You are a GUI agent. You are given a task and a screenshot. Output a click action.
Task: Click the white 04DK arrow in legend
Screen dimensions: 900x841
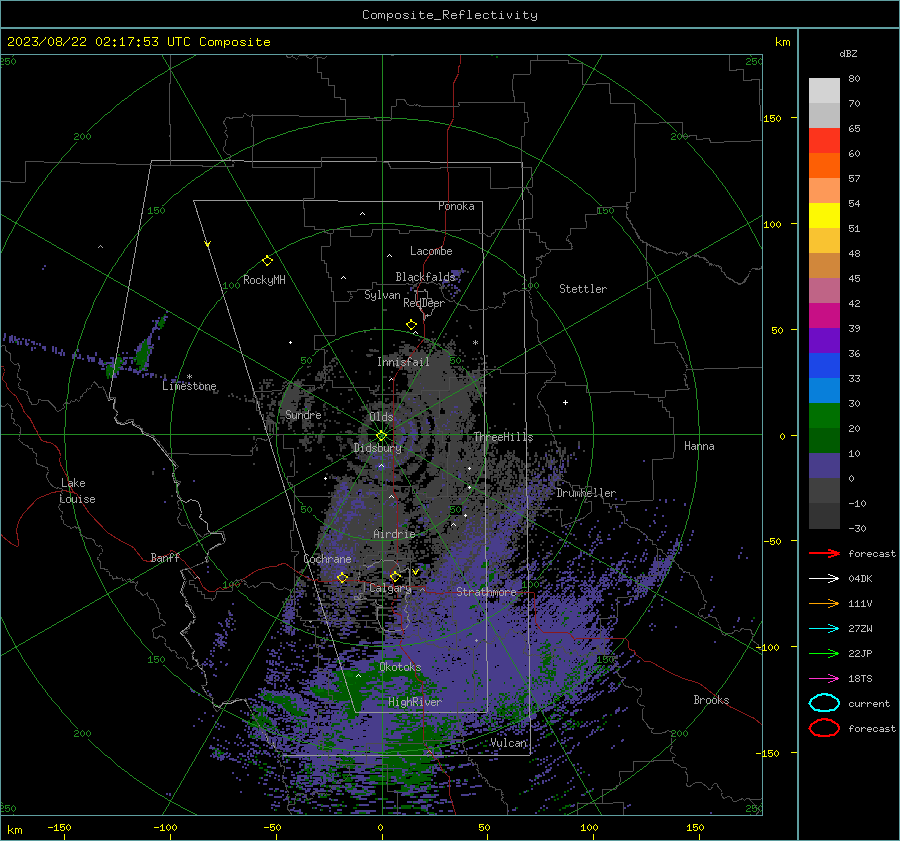coord(824,578)
